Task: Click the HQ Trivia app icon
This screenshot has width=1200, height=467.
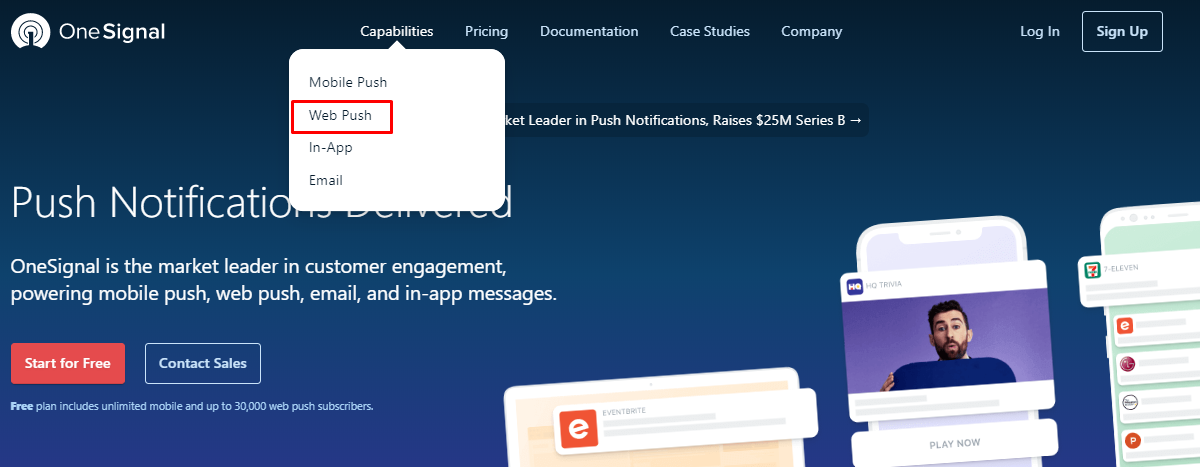Action: 855,287
